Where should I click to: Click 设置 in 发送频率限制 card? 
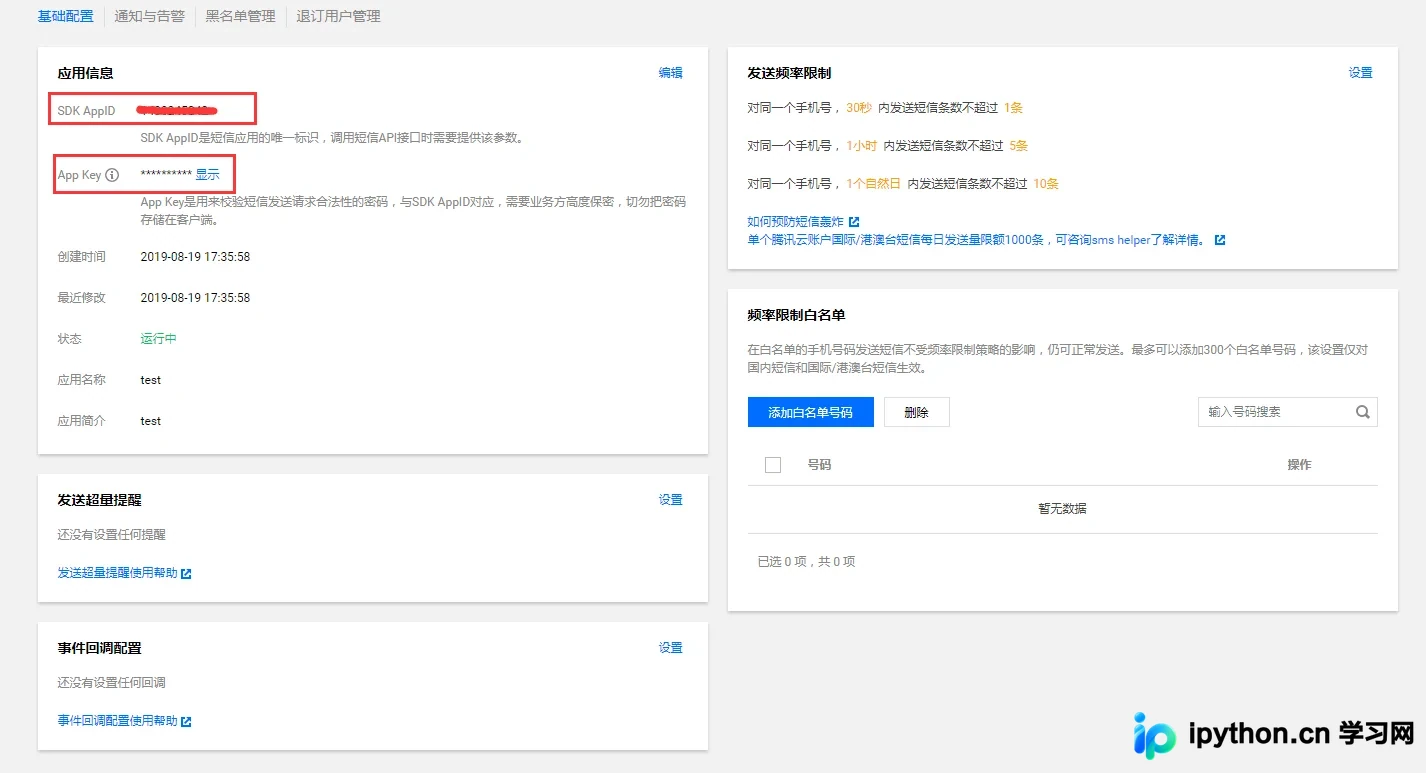1361,73
